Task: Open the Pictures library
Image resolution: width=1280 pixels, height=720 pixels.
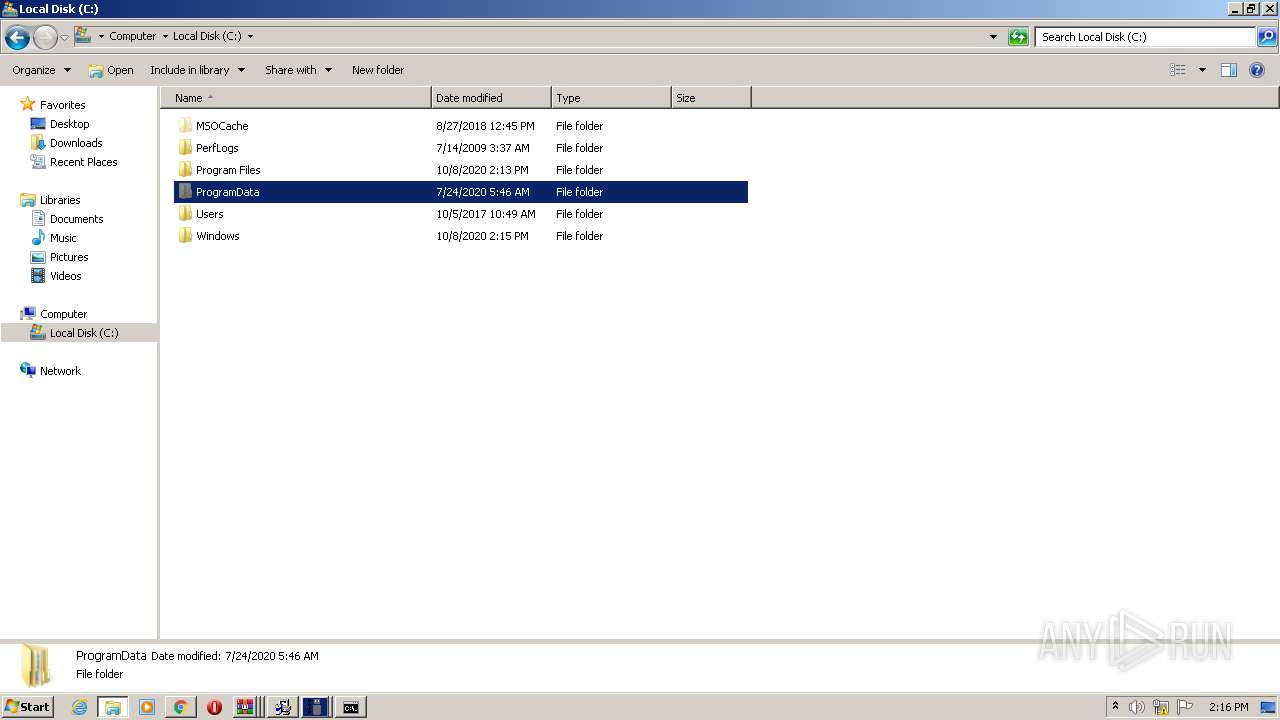Action: tap(69, 257)
